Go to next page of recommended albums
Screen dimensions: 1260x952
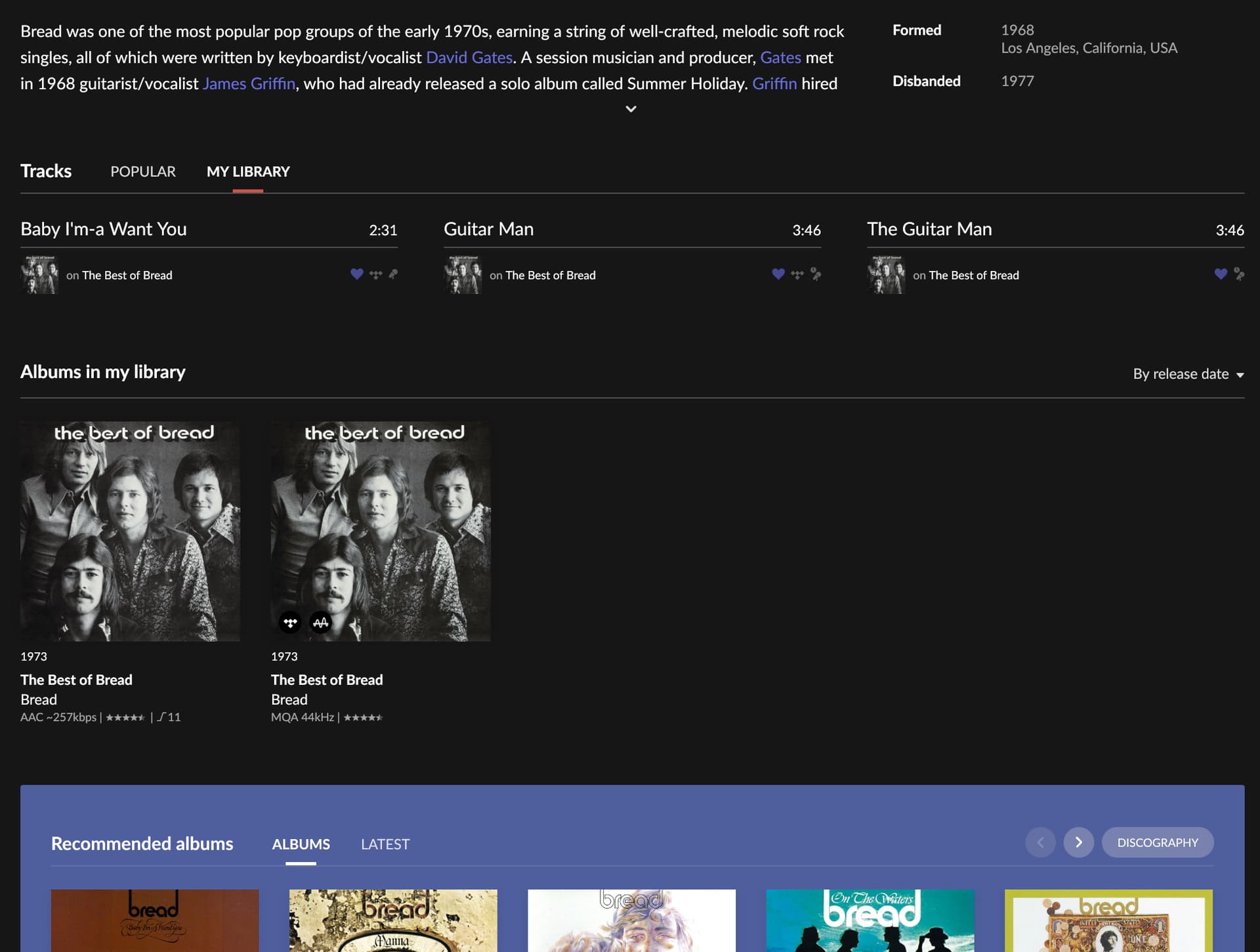1078,842
